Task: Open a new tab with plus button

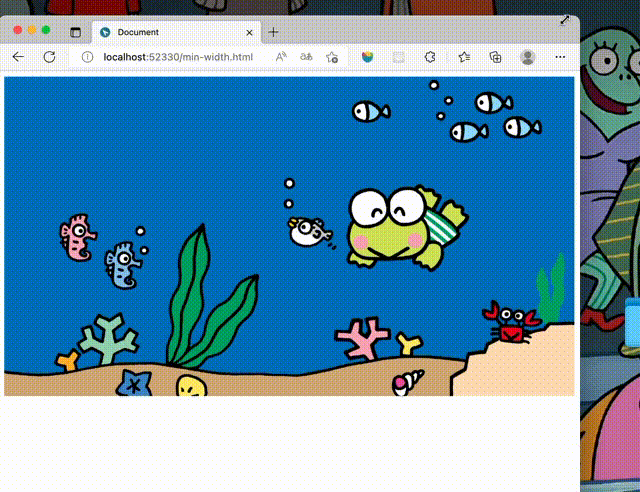Action: (273, 32)
